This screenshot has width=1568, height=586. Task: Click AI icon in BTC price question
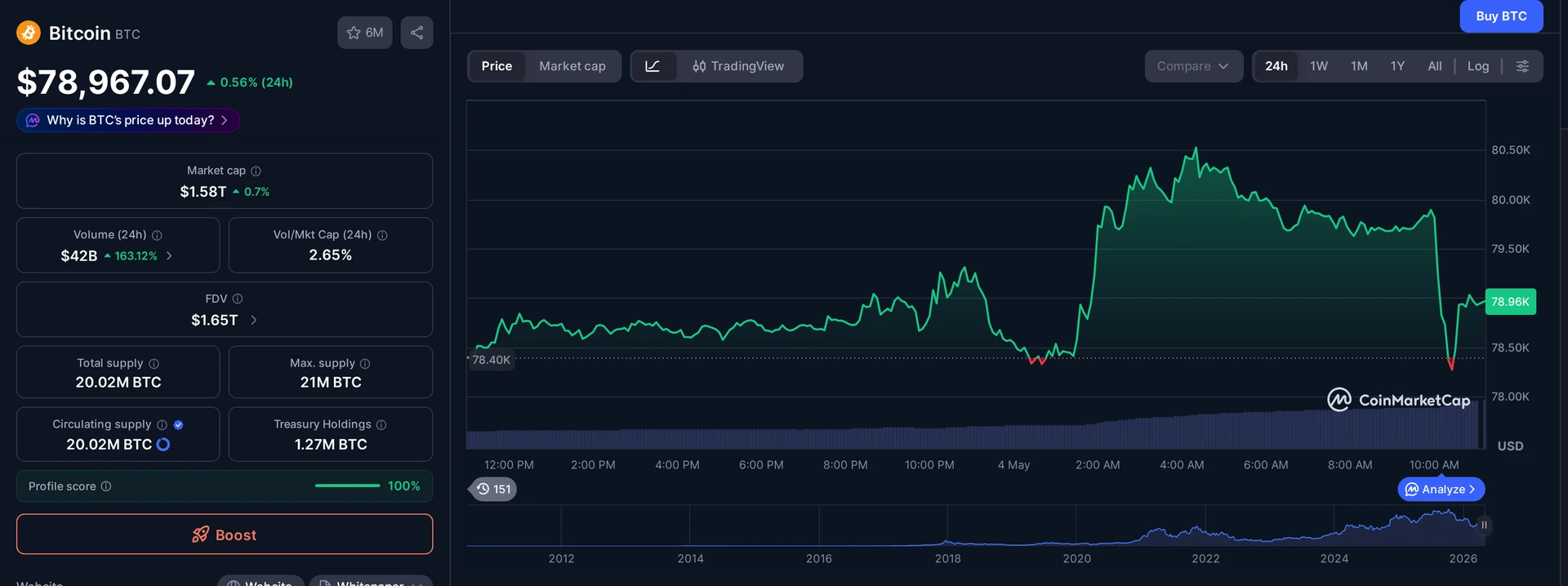tap(33, 120)
